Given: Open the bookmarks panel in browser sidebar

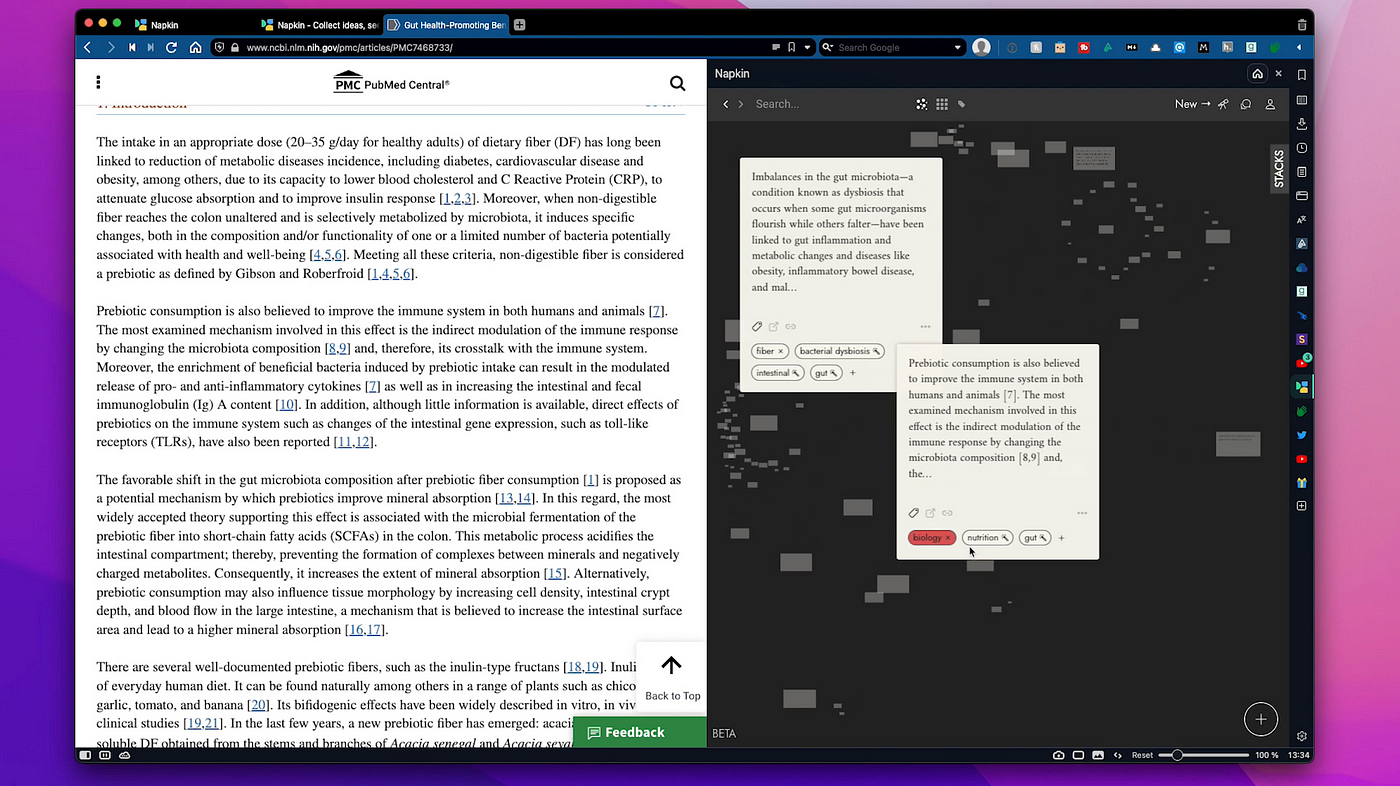Looking at the screenshot, I should (x=1301, y=75).
